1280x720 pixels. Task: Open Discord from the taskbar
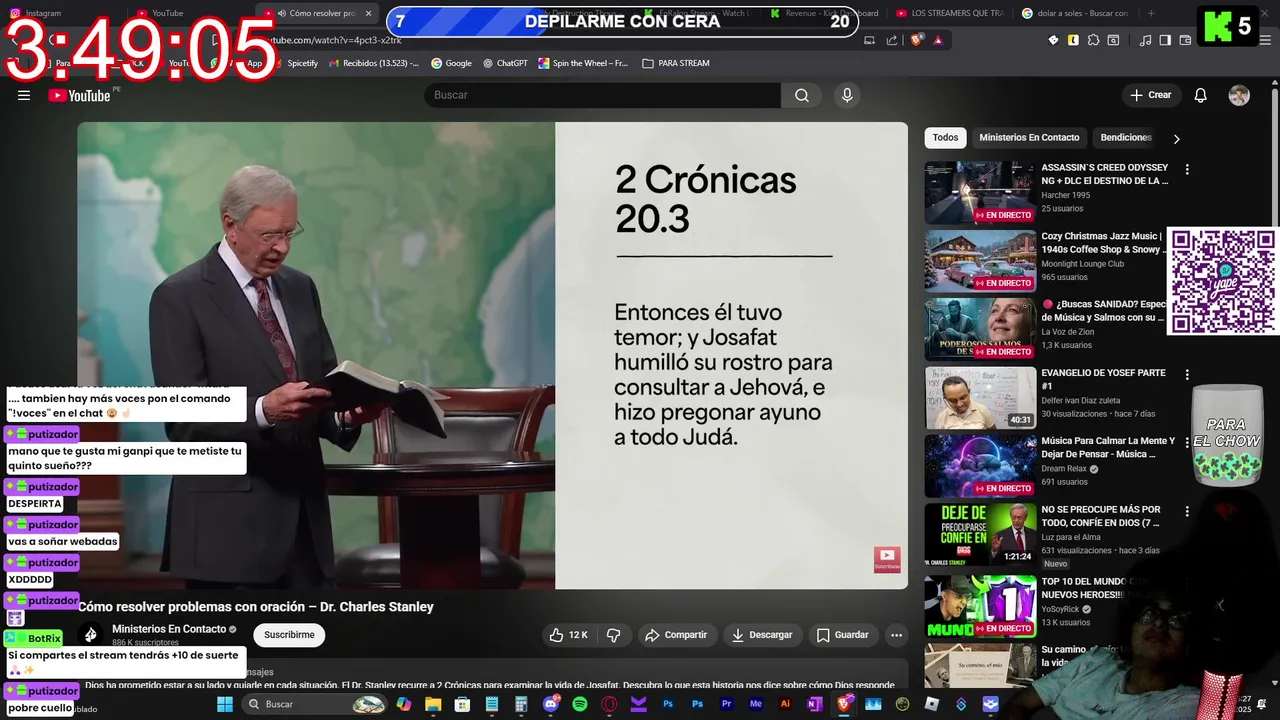click(551, 705)
